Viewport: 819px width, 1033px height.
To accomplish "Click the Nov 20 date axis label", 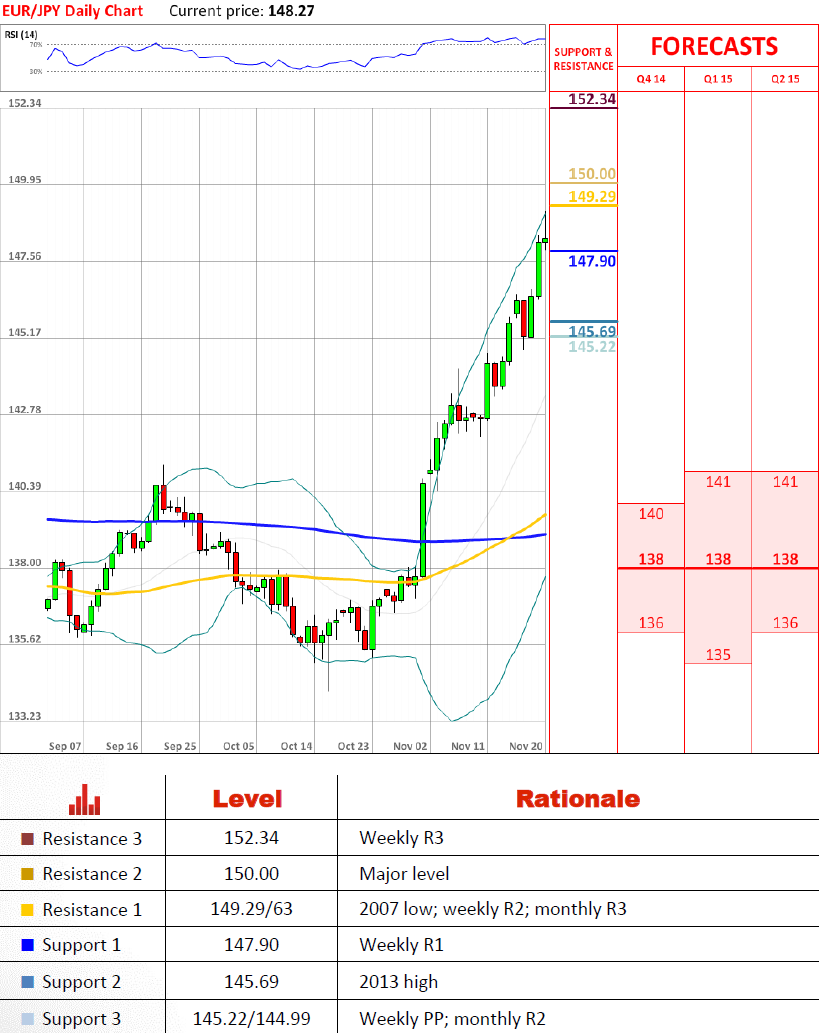I will pyautogui.click(x=526, y=746).
